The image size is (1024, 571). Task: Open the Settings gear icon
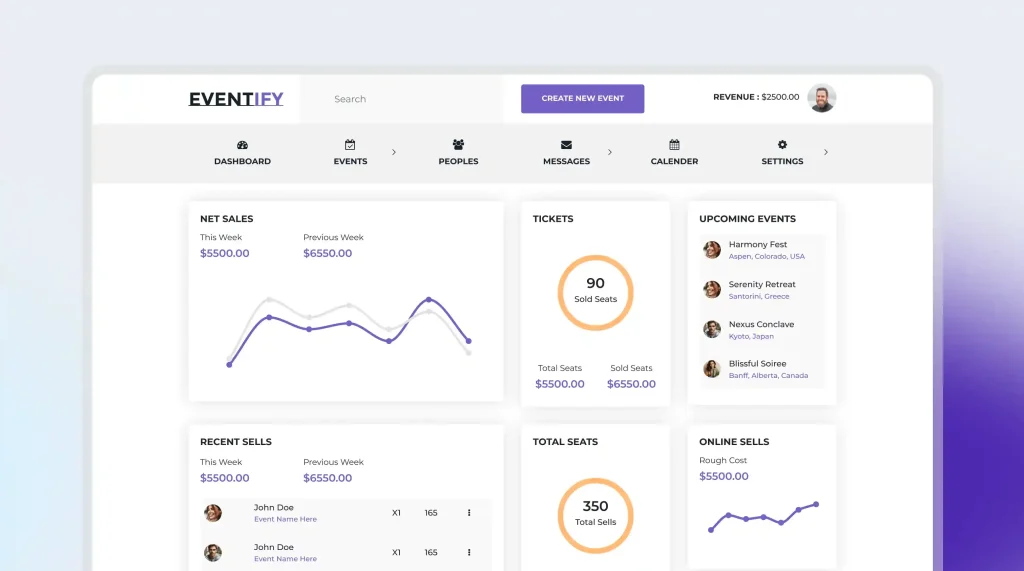coord(782,145)
